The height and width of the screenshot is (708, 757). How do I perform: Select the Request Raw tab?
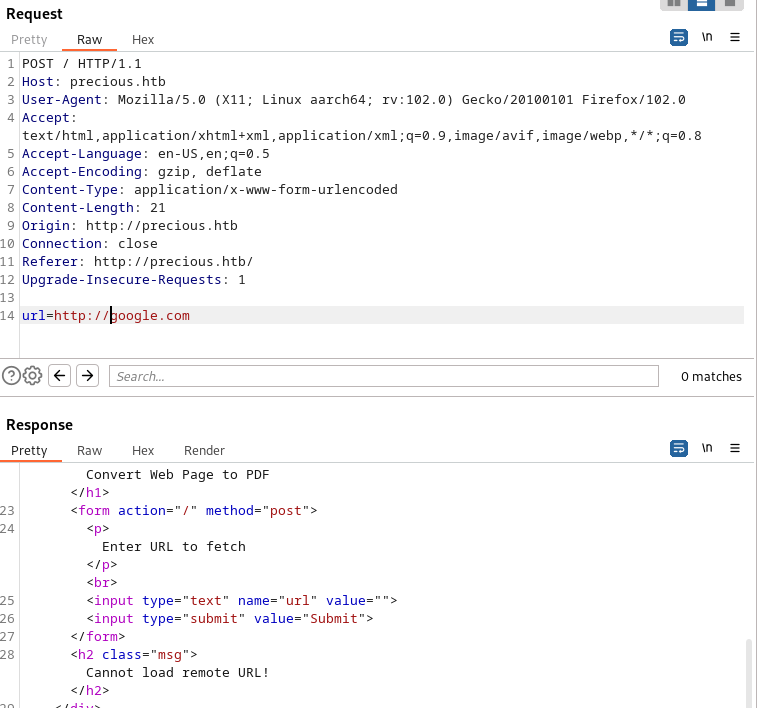click(x=89, y=40)
